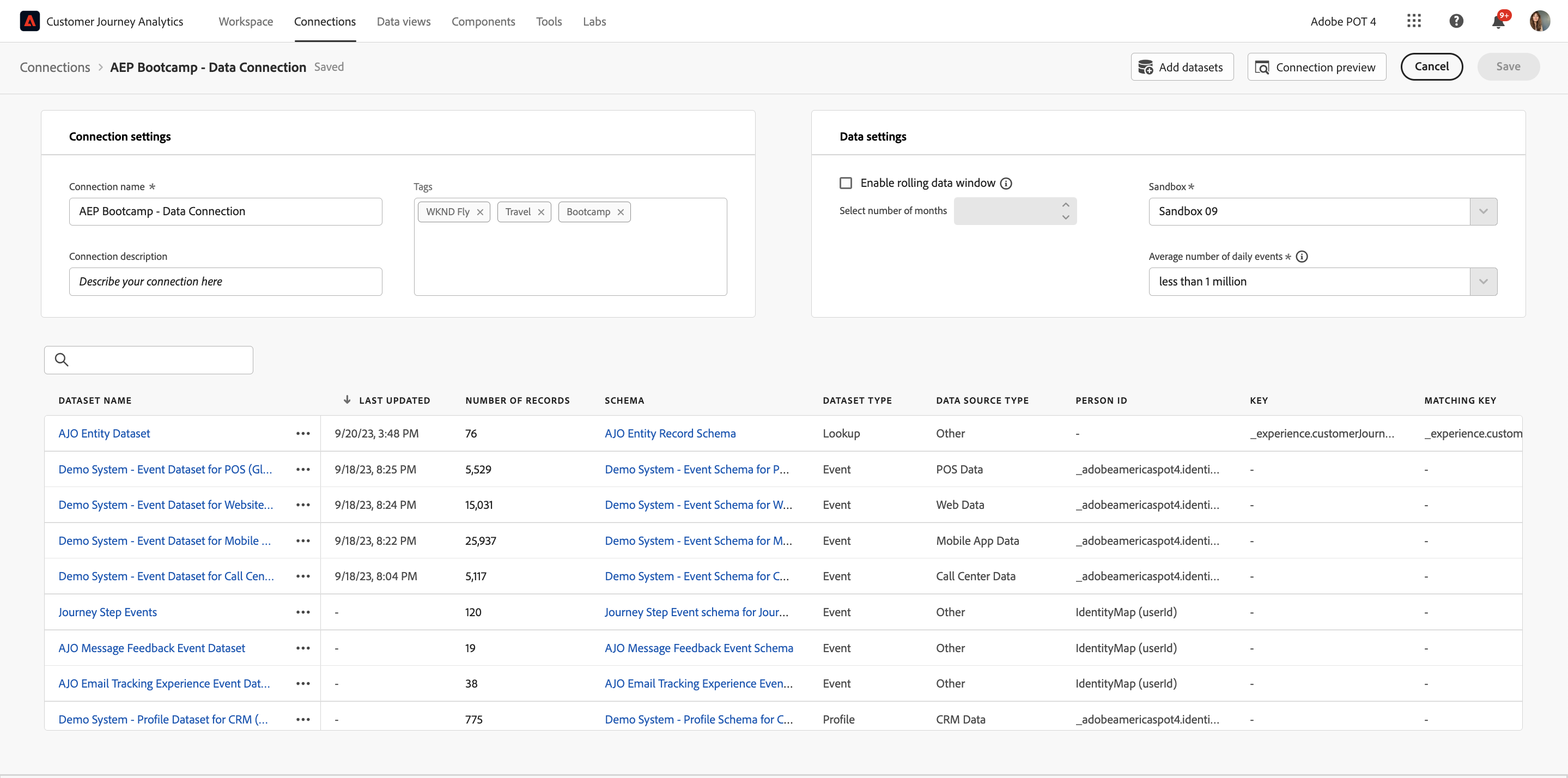The image size is (1568, 778).
Task: Open the help question mark icon
Action: coord(1456,21)
